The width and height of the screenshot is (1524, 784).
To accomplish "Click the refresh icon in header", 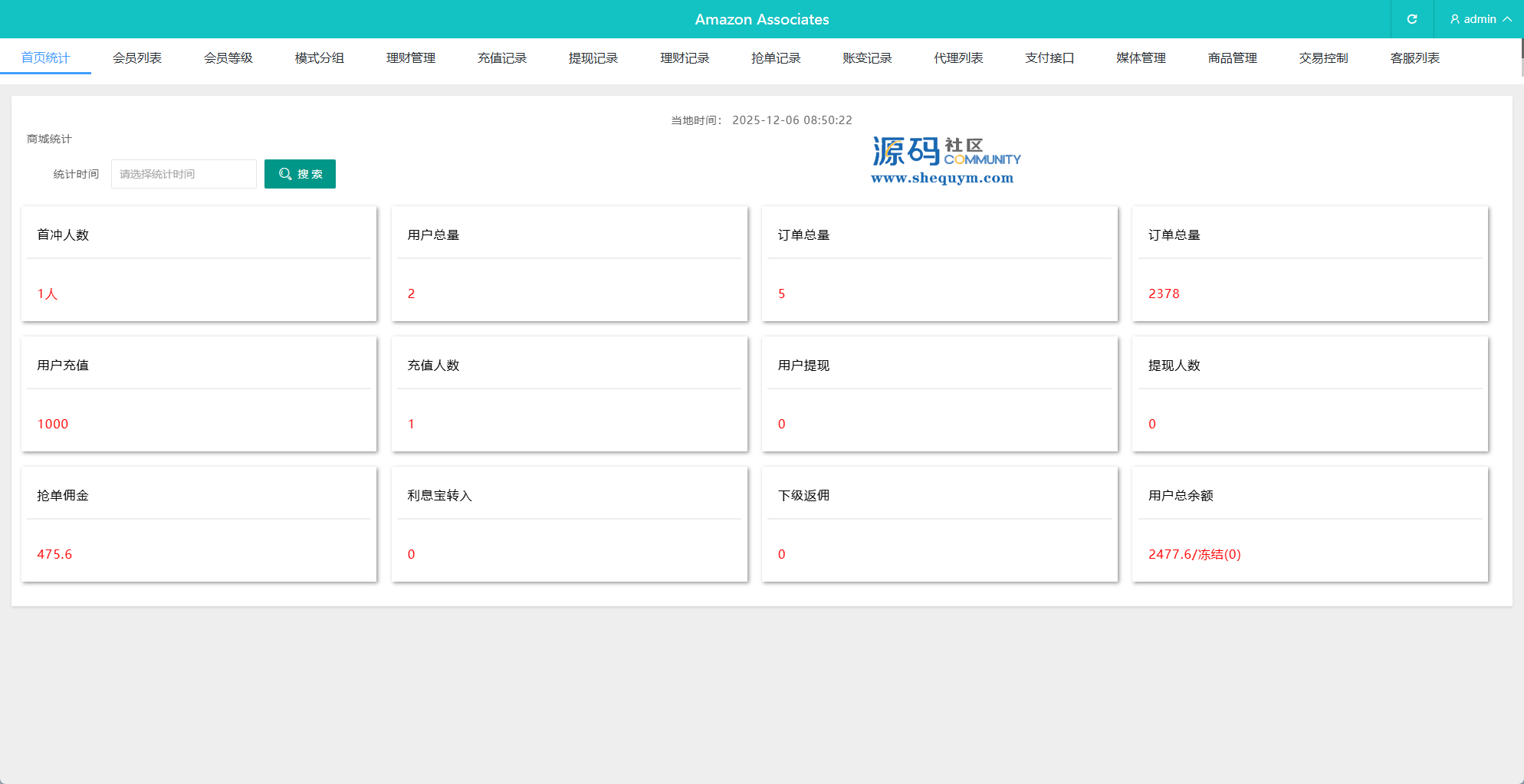I will 1411,19.
